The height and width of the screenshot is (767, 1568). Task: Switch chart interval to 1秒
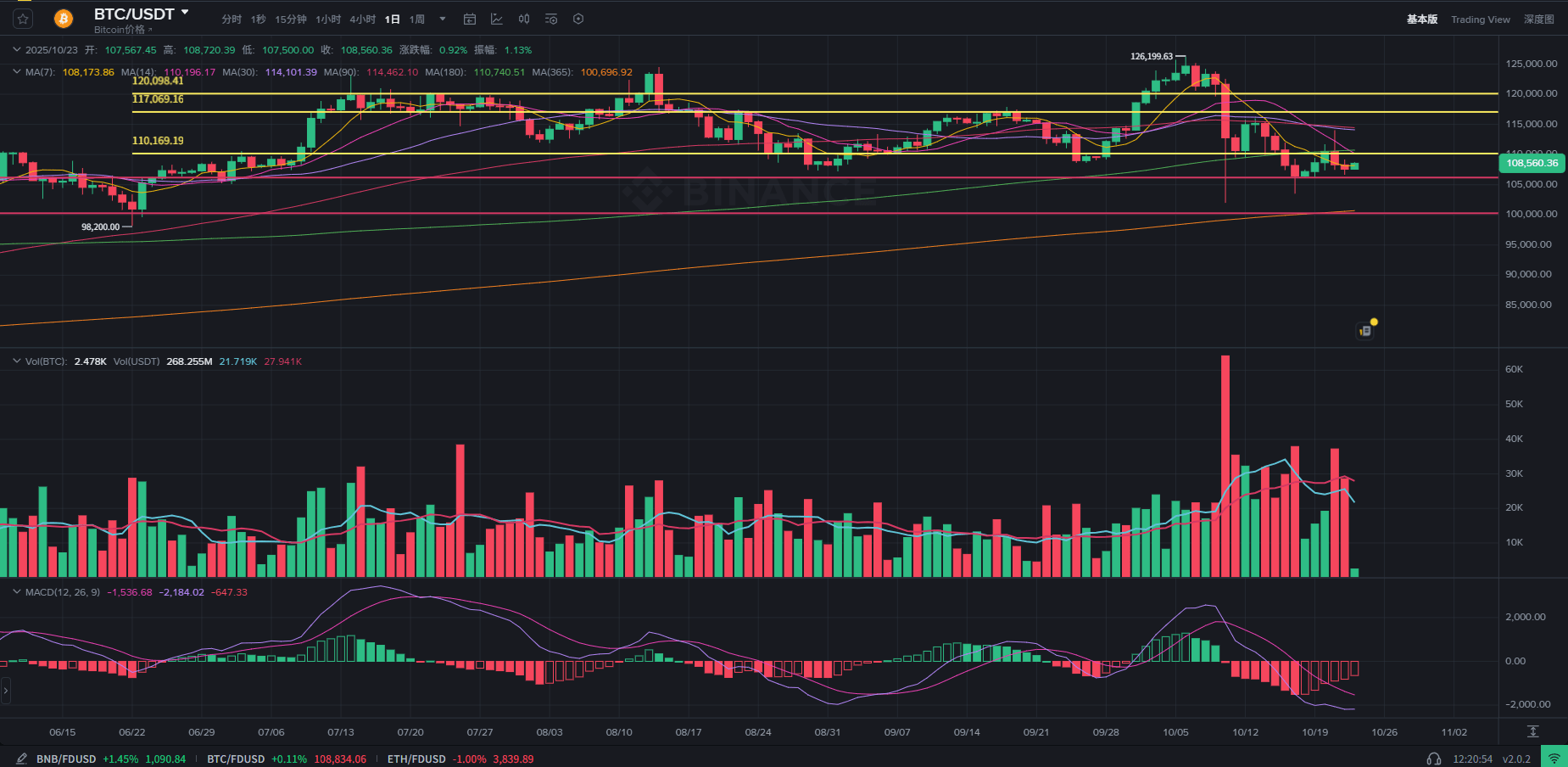coord(258,19)
